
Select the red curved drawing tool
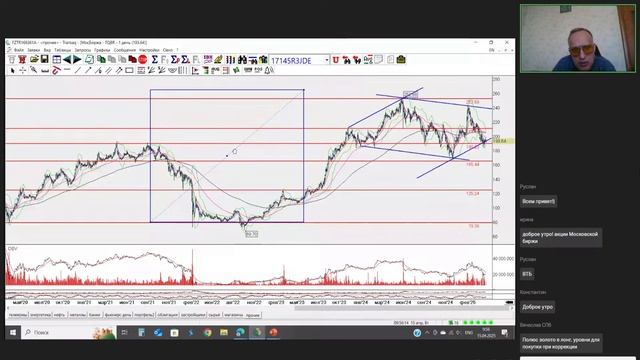point(56,71)
